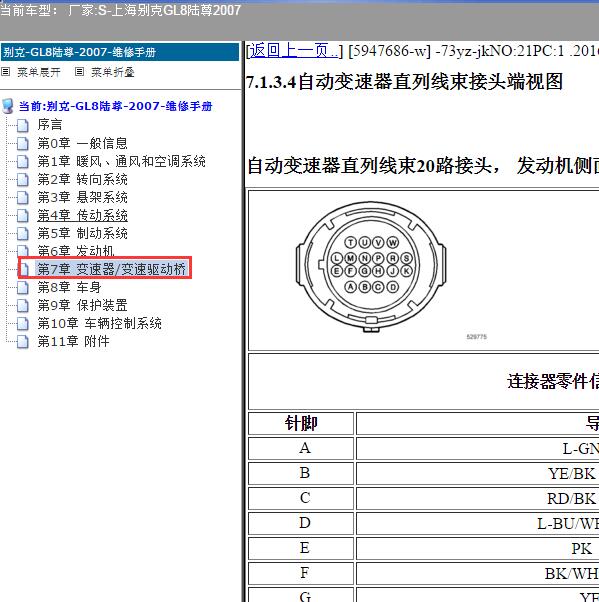599x602 pixels.
Task: Expand all menus via 菜单展开
Action: [39, 72]
